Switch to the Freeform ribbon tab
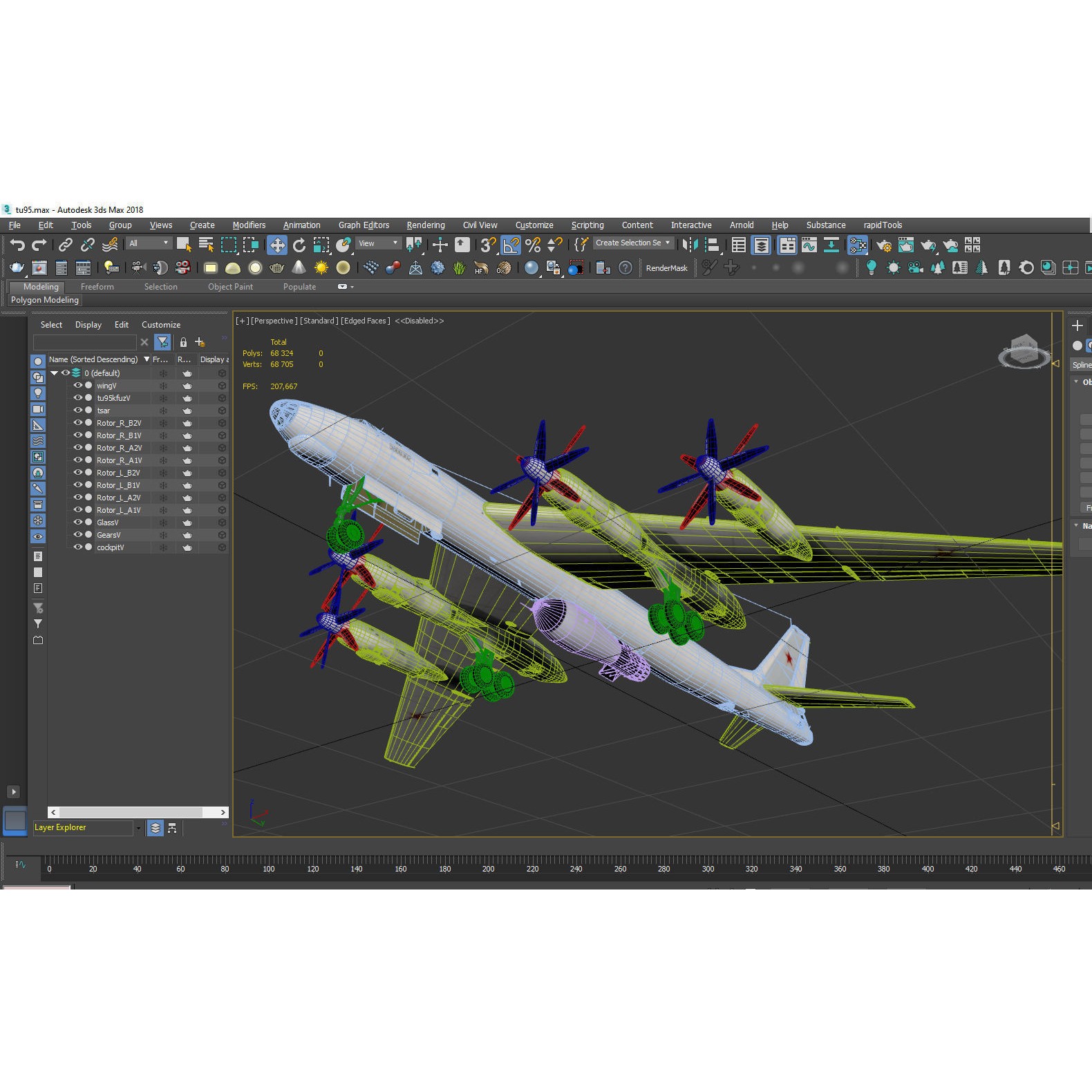The image size is (1092, 1092). click(x=97, y=287)
